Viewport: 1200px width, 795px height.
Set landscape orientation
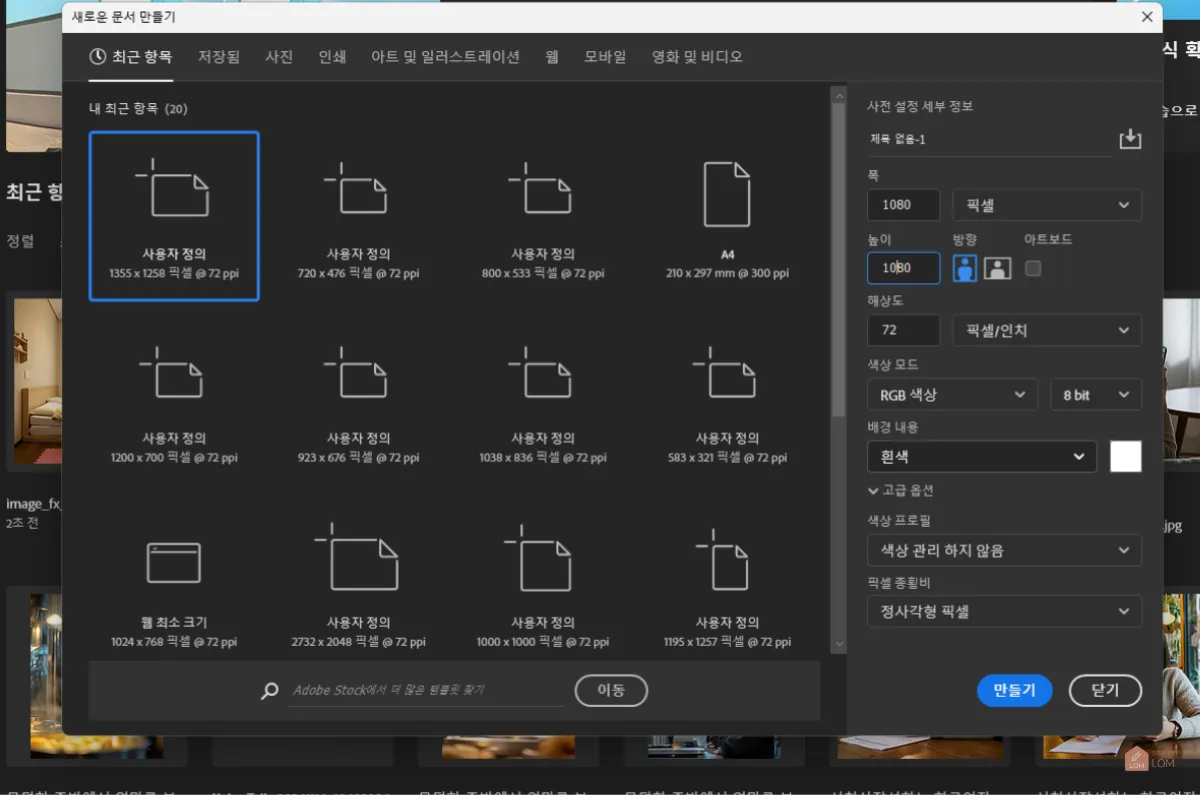997,268
